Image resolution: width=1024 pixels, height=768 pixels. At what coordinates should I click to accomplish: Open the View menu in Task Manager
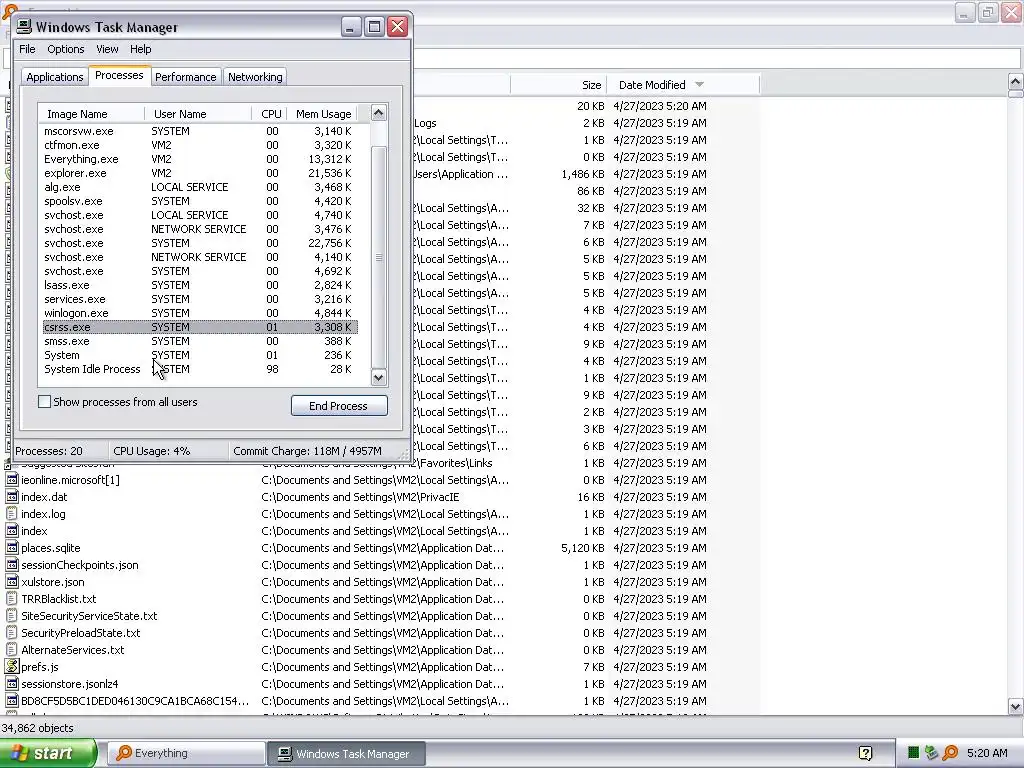click(107, 49)
